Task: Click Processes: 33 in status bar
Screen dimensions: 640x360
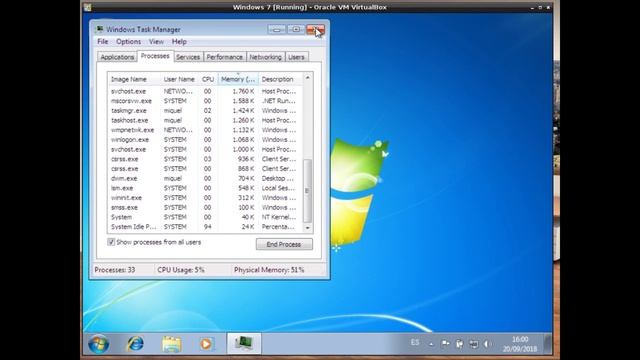Action: 115,270
